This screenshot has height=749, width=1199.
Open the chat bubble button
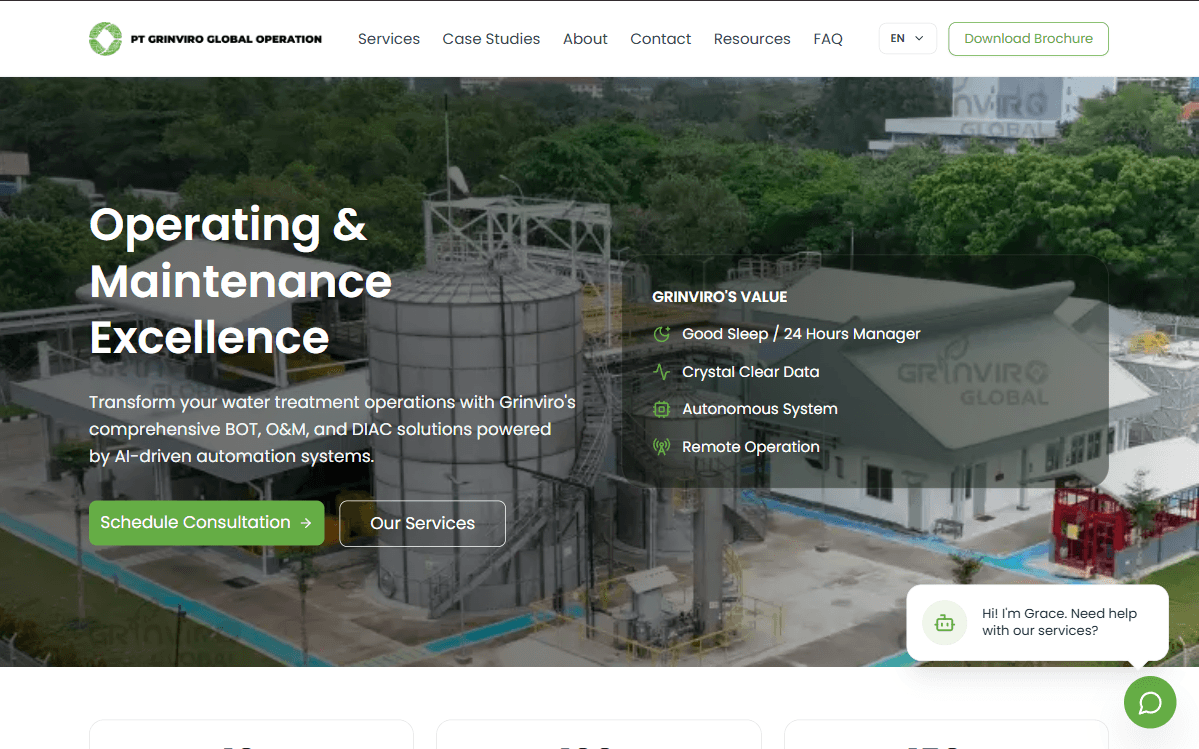1149,702
